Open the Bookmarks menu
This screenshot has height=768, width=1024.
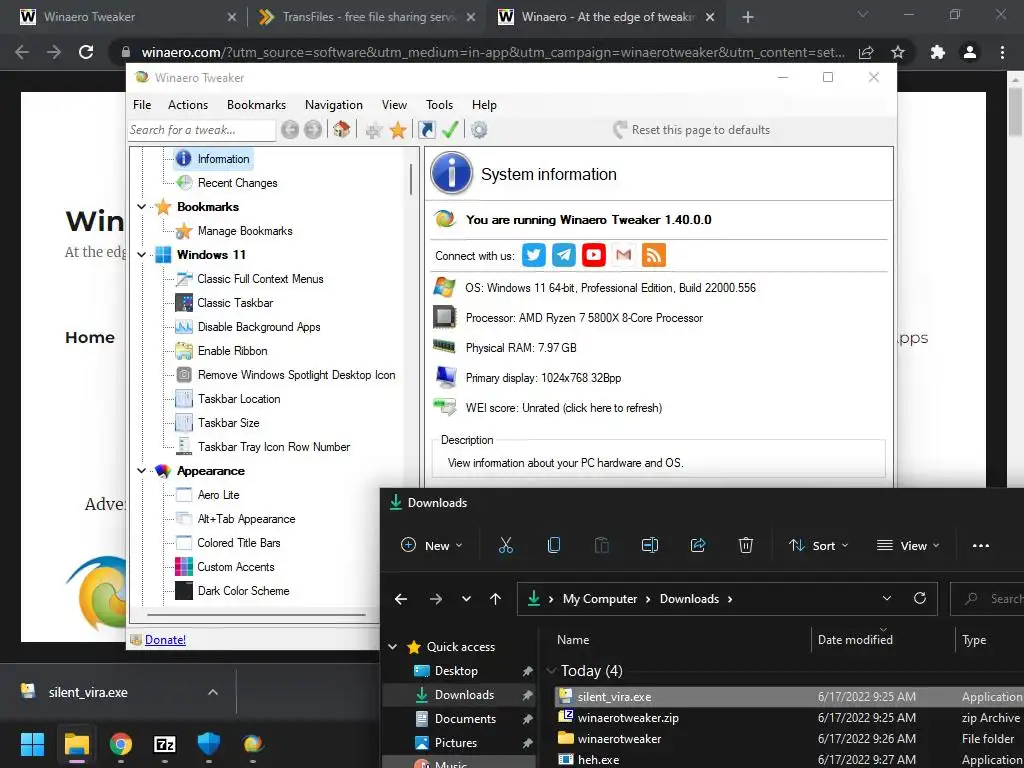click(x=257, y=104)
